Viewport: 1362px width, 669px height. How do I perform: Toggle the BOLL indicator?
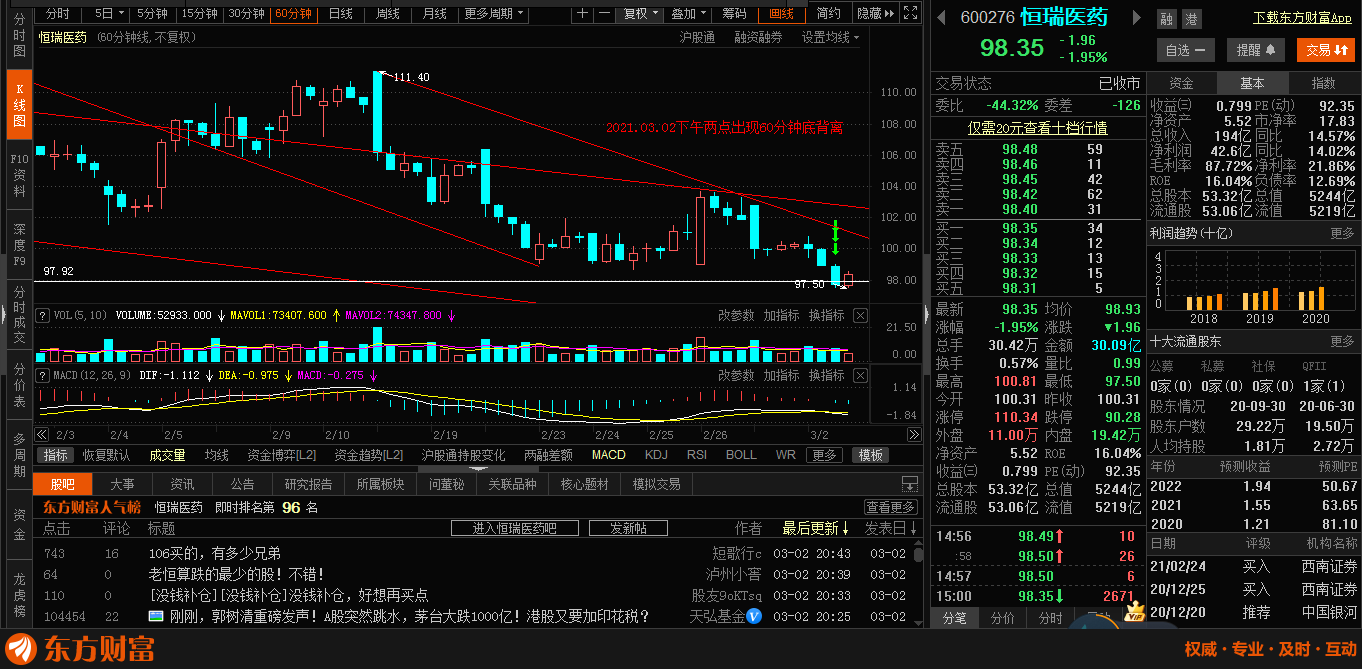point(741,455)
